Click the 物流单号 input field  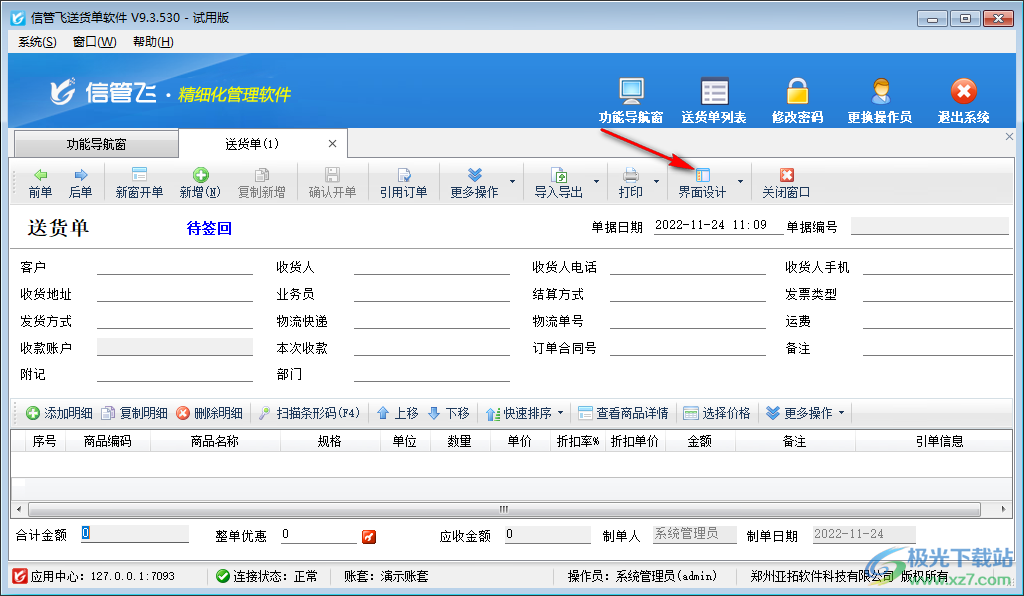pyautogui.click(x=688, y=321)
